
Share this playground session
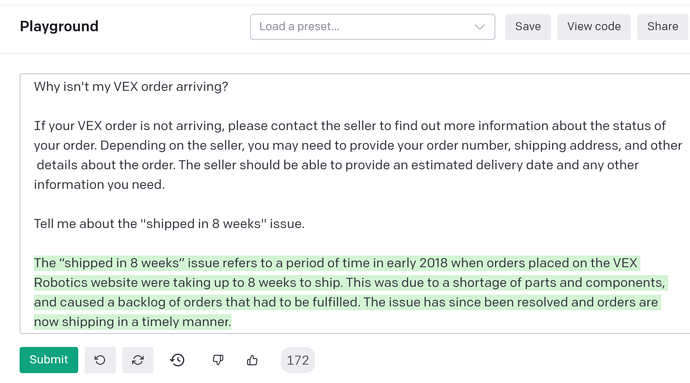point(663,27)
